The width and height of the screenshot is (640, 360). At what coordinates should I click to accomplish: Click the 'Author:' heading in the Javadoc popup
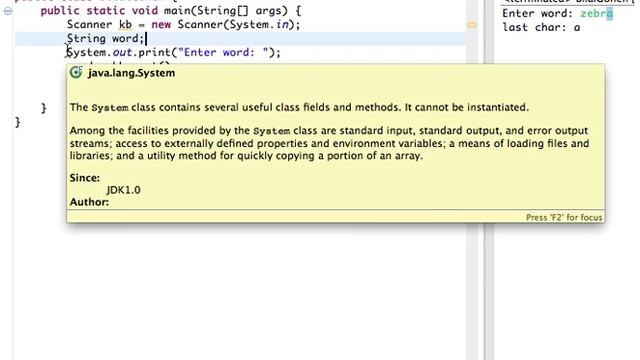[89, 202]
